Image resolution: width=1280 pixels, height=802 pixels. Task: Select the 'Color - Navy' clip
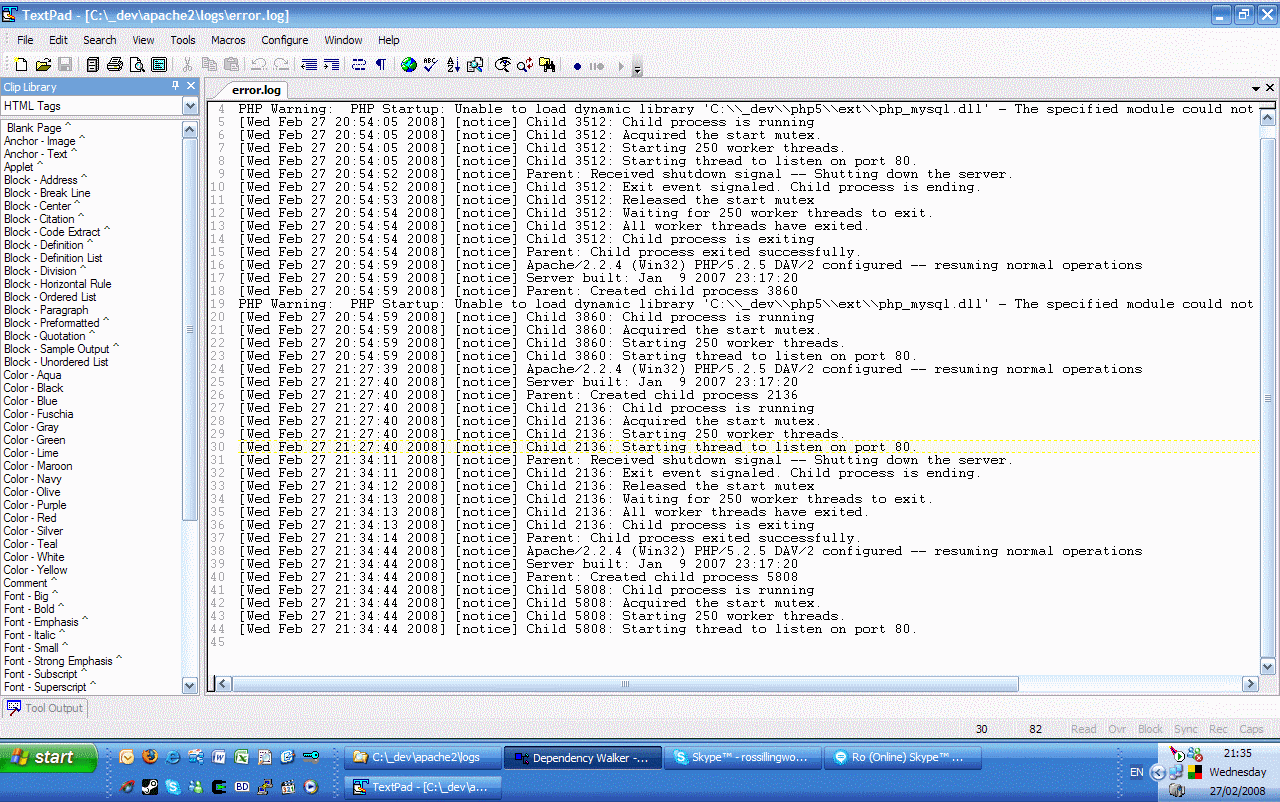[x=32, y=479]
